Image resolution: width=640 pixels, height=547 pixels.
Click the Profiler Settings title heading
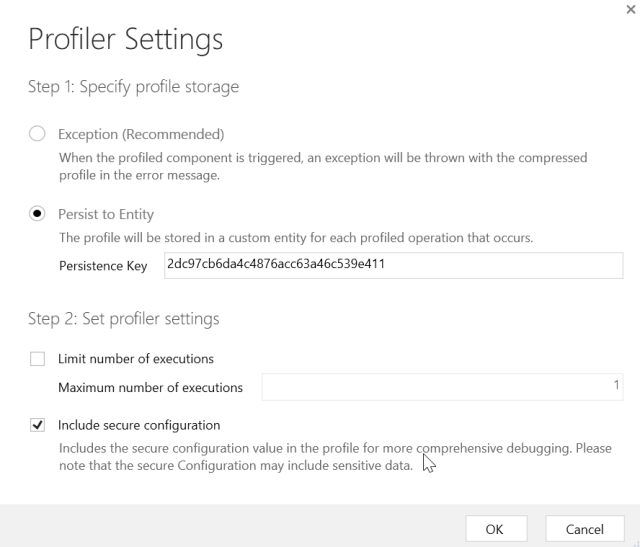125,40
